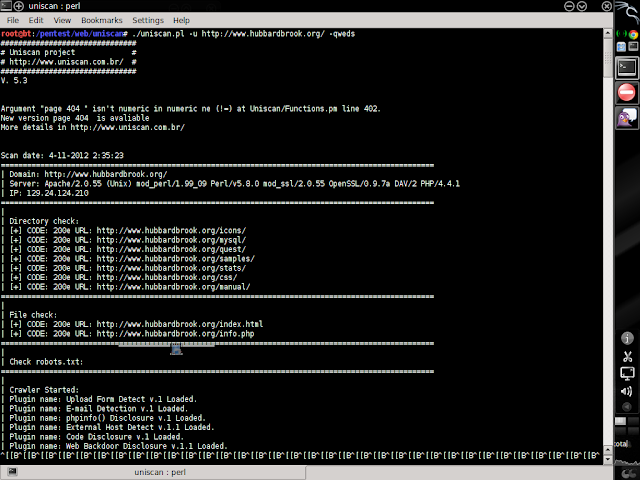Click the 'New version page 404 is avaliable' line
640x480 pixels.
coord(75,118)
